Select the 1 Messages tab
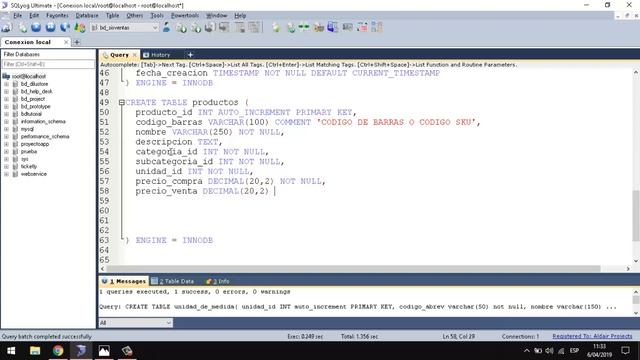This screenshot has width=640, height=360. [124, 281]
